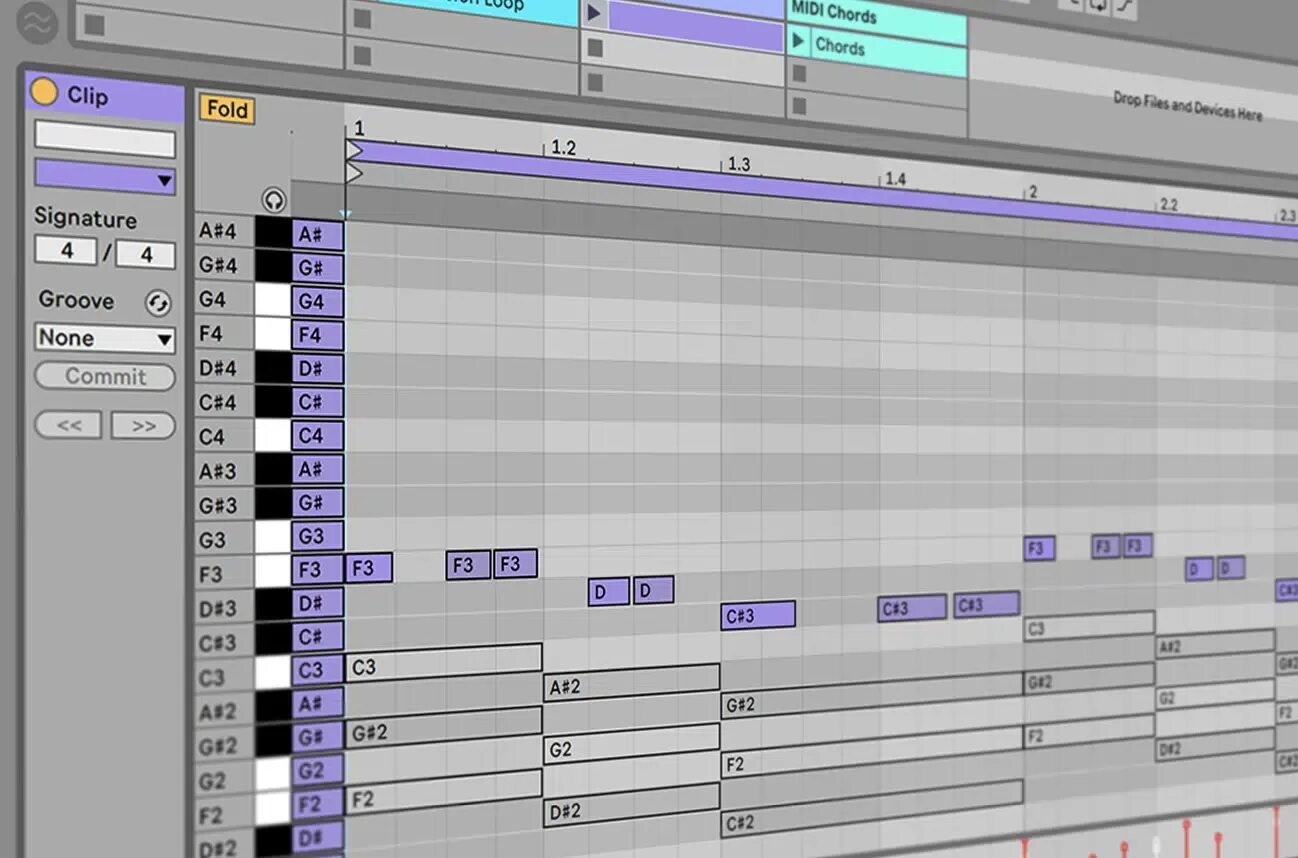Toggle the yellow Clip activator circle
The image size is (1298, 858).
pyautogui.click(x=44, y=92)
